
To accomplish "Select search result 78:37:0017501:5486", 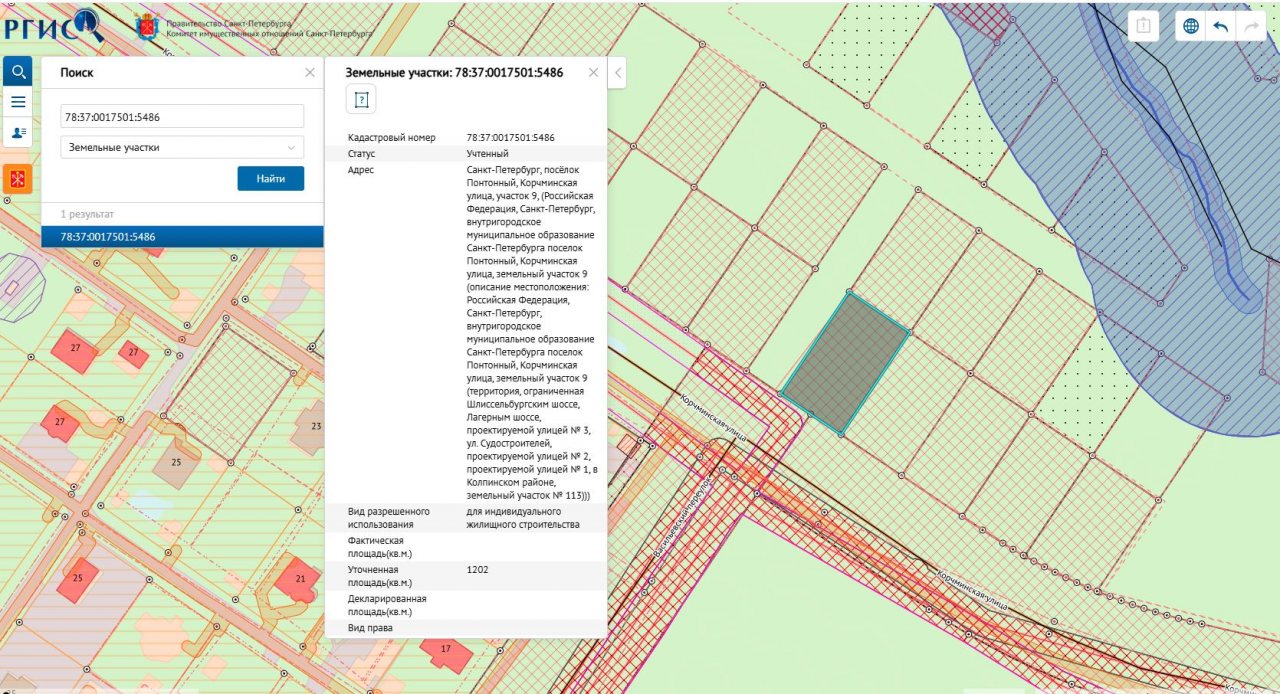I will 182,237.
